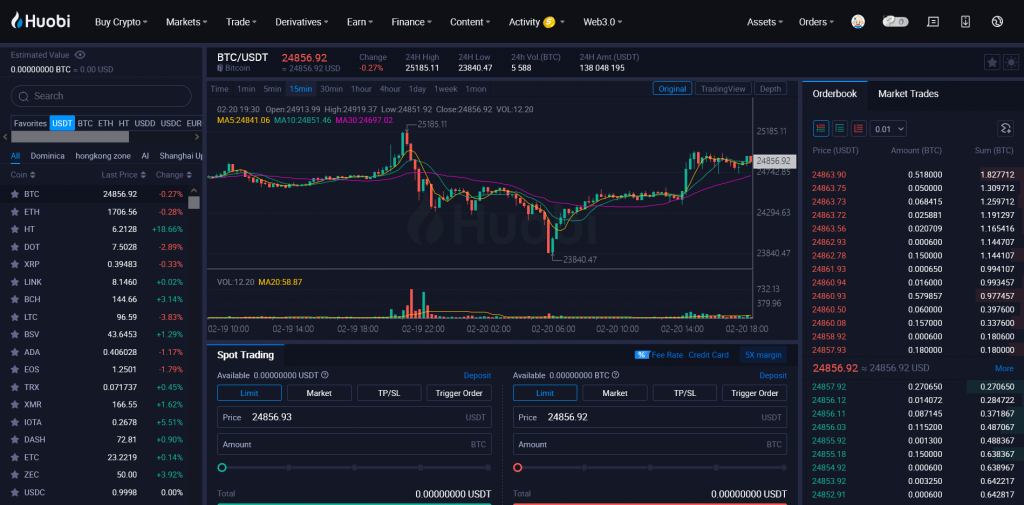Click info icon beside available USDT
Image resolution: width=1024 pixels, height=505 pixels.
(325, 376)
